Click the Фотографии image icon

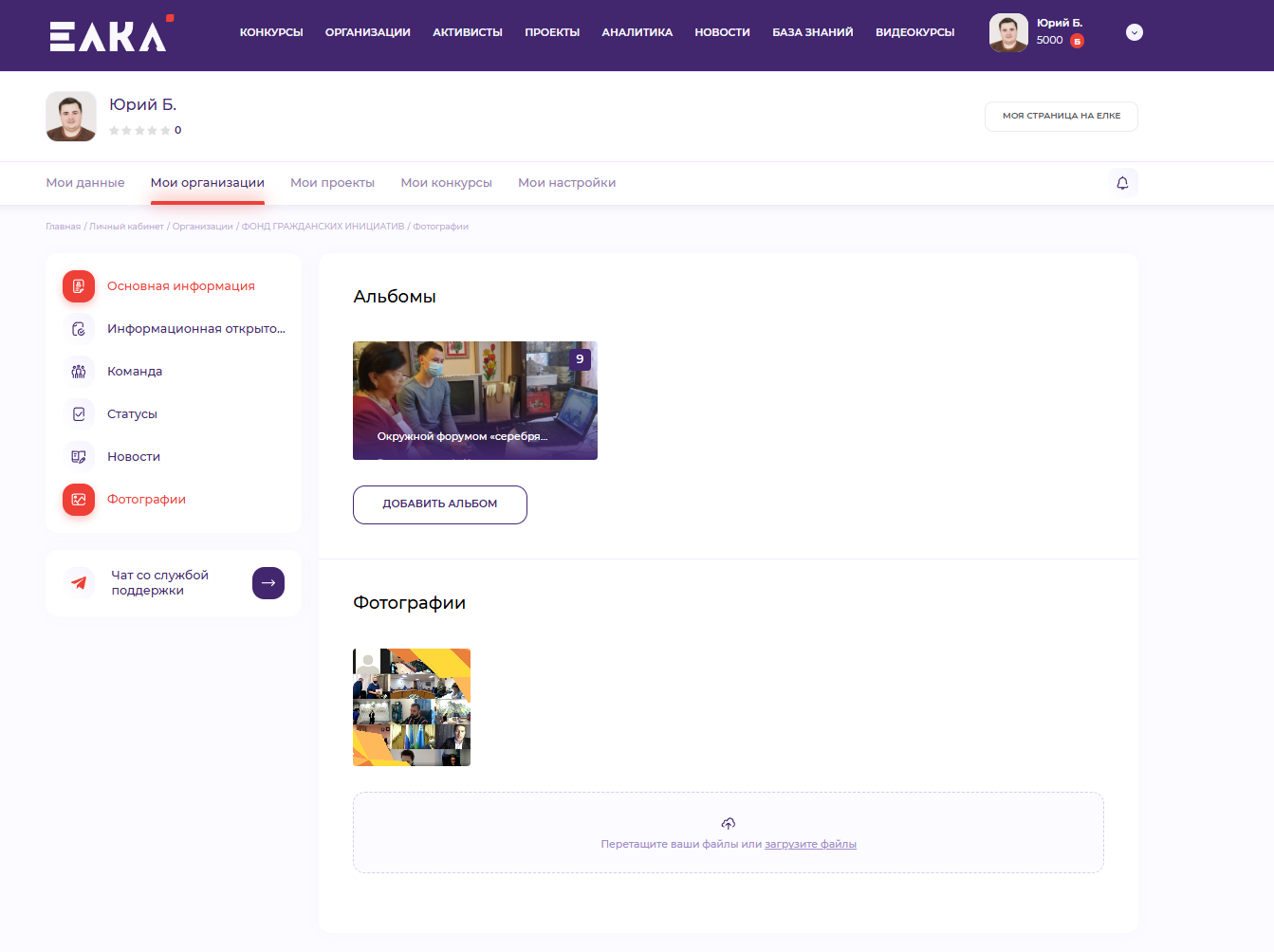(79, 500)
